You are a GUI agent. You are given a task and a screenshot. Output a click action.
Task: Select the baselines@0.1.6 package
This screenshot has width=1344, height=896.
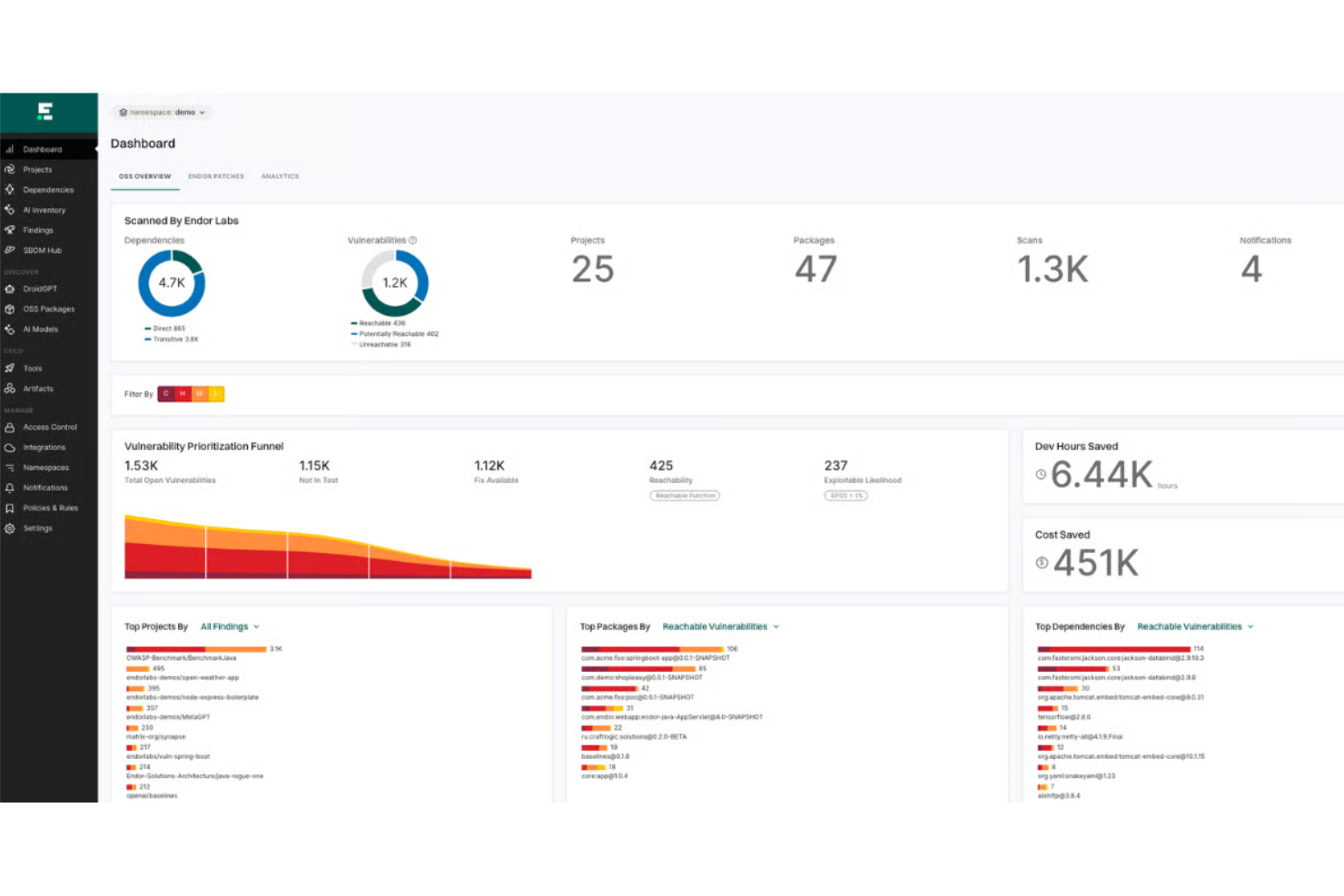[x=606, y=756]
